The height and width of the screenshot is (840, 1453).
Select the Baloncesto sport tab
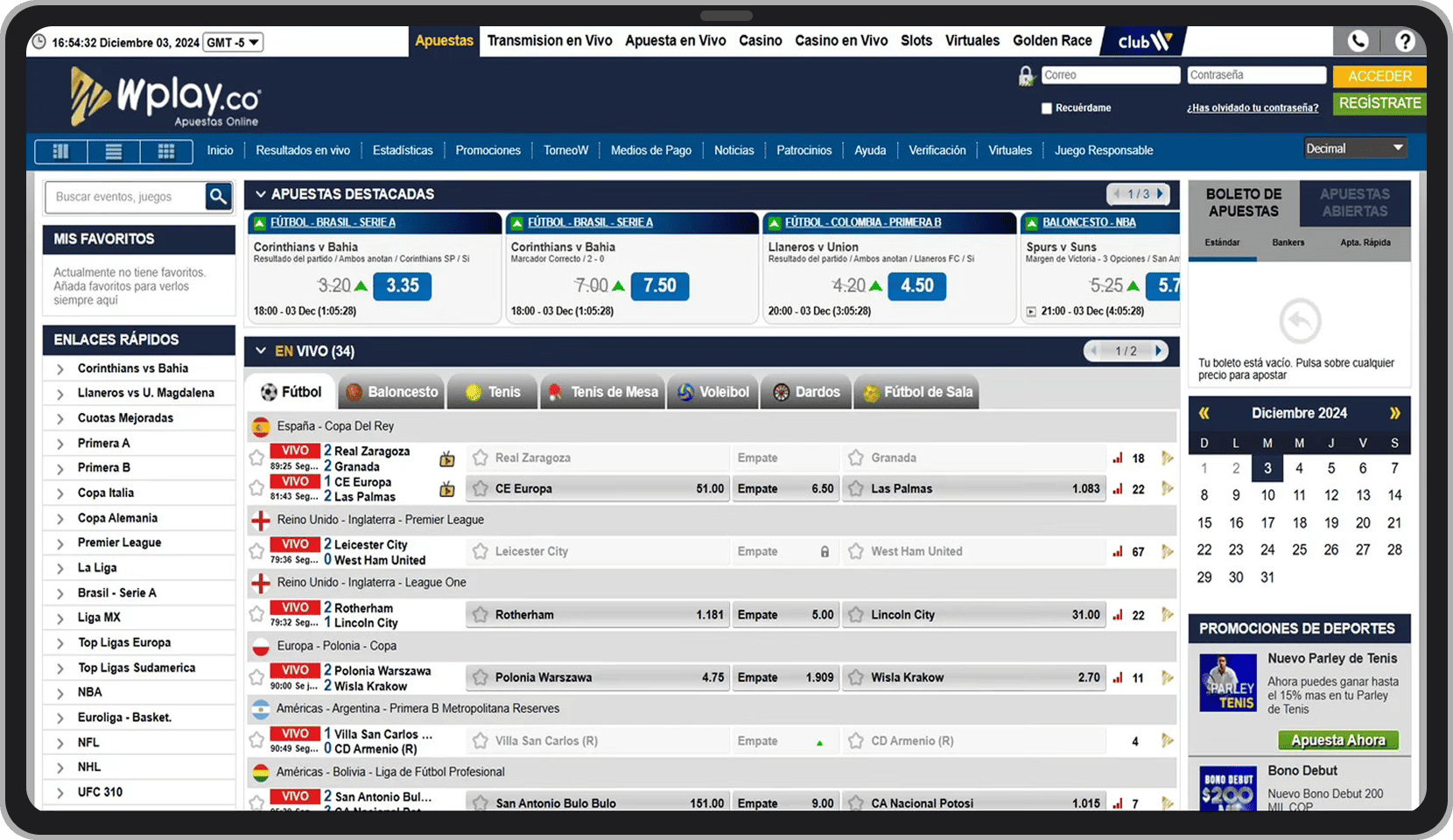[392, 392]
